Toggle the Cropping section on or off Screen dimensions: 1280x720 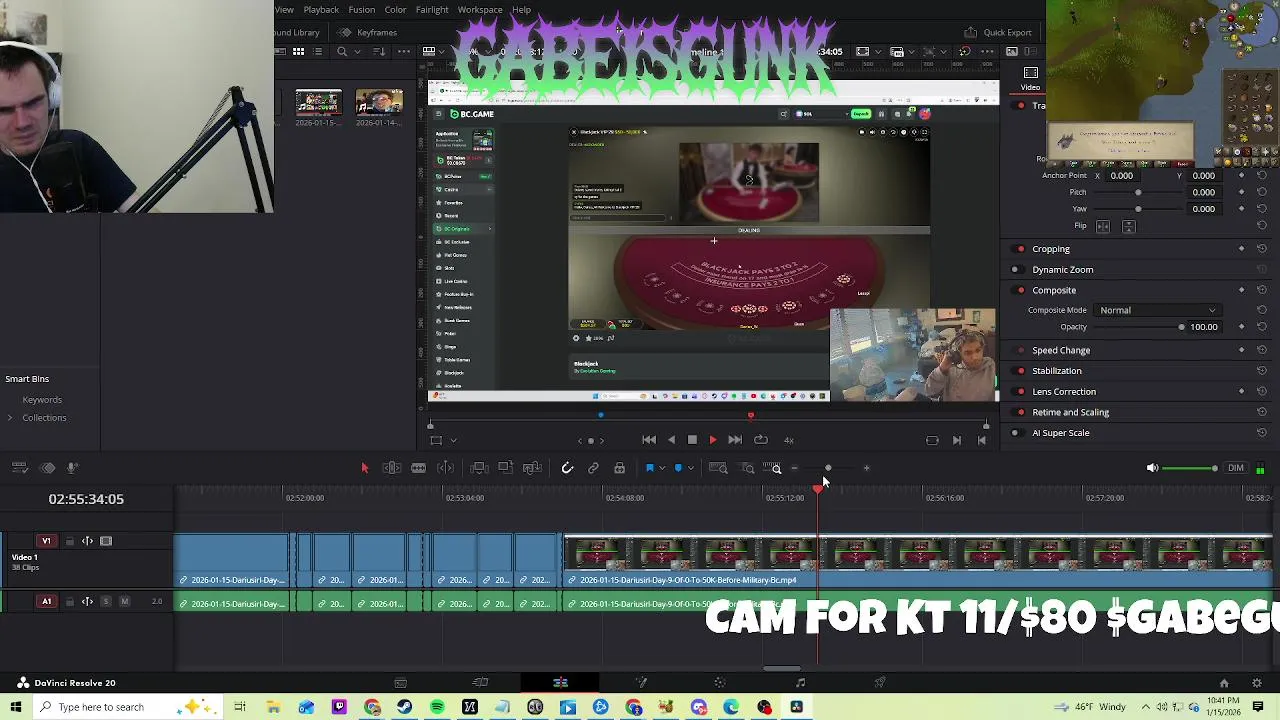pyautogui.click(x=1020, y=249)
